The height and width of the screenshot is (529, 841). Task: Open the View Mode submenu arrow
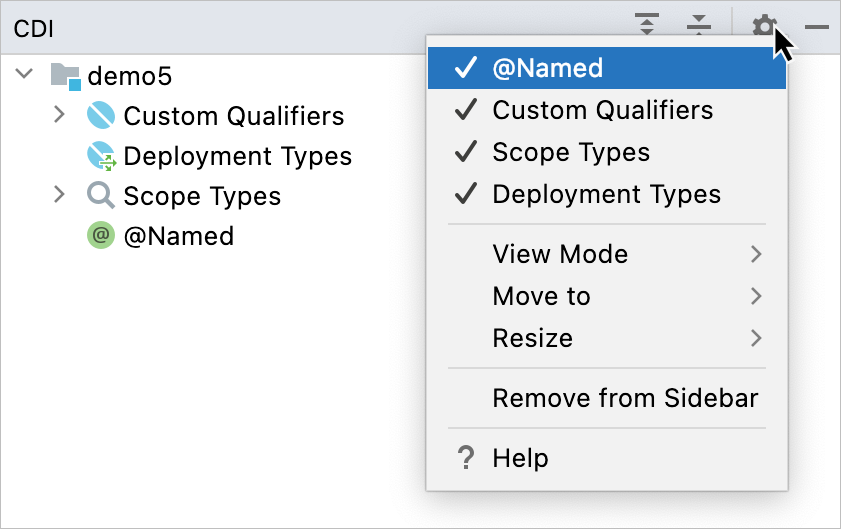(x=756, y=254)
